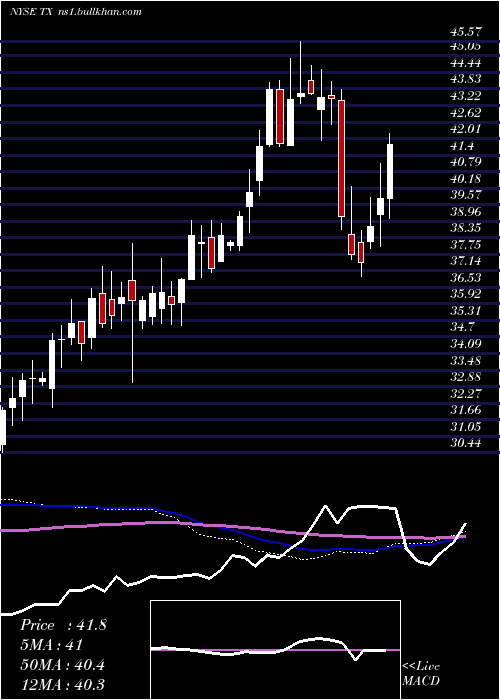Viewport: 500px width, 700px height.
Task: Select the 30.44 price axis label
Action: coord(465,443)
